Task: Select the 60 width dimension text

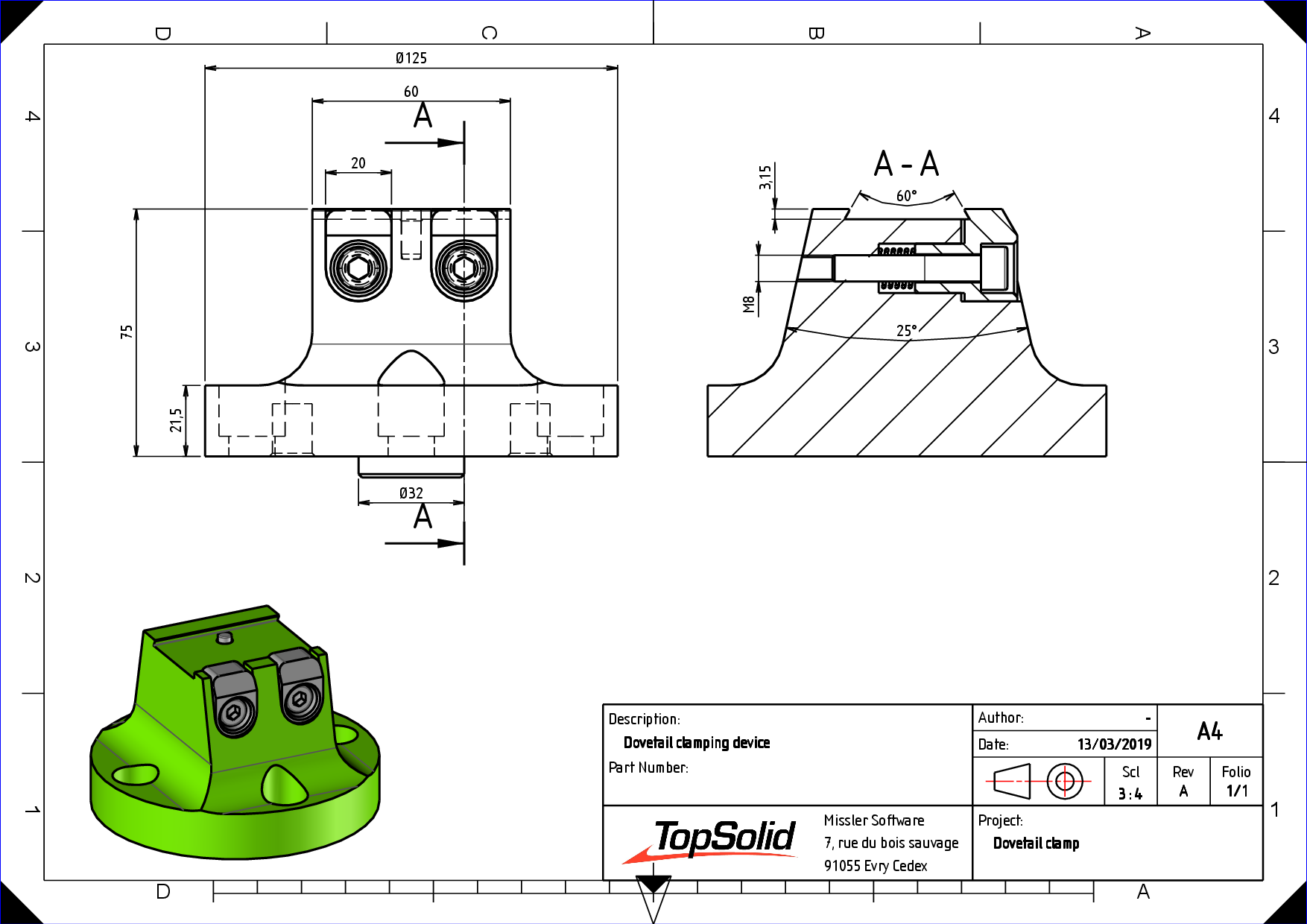Action: (411, 92)
